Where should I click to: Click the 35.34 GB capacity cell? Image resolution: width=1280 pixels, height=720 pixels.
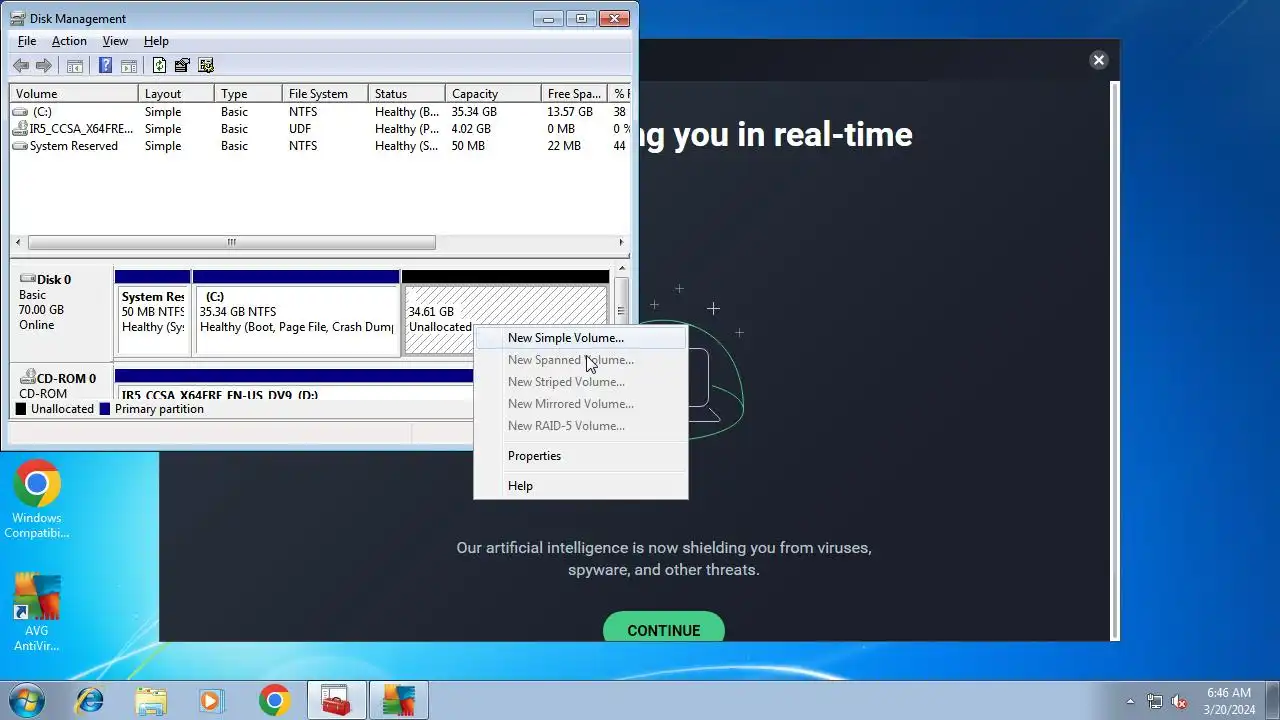(x=474, y=112)
